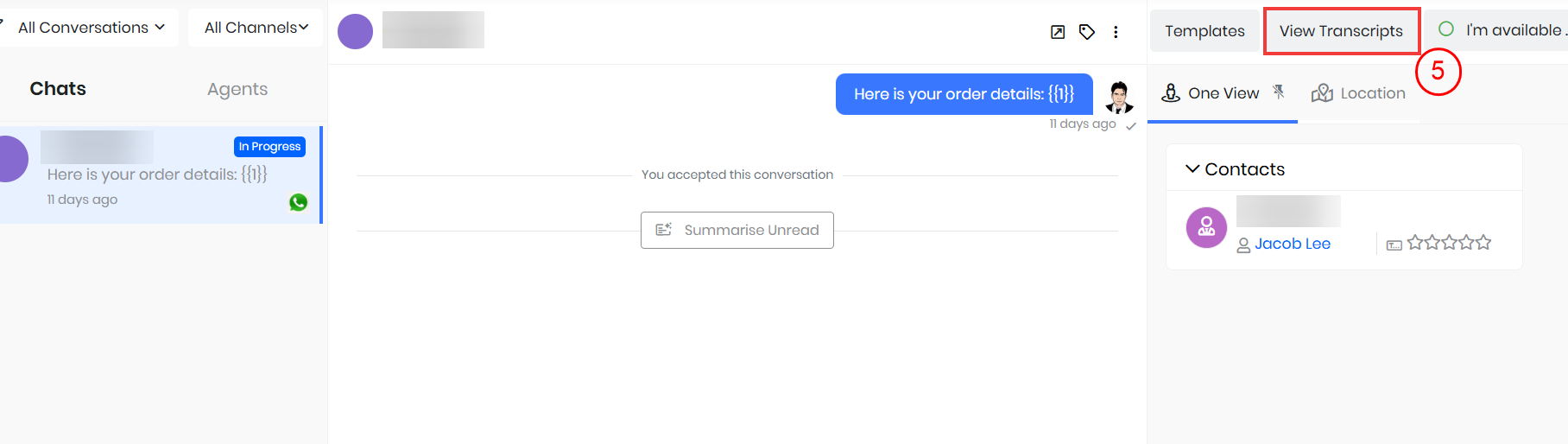Image resolution: width=1568 pixels, height=444 pixels.
Task: Unpin the One View pin icon
Action: (1279, 92)
